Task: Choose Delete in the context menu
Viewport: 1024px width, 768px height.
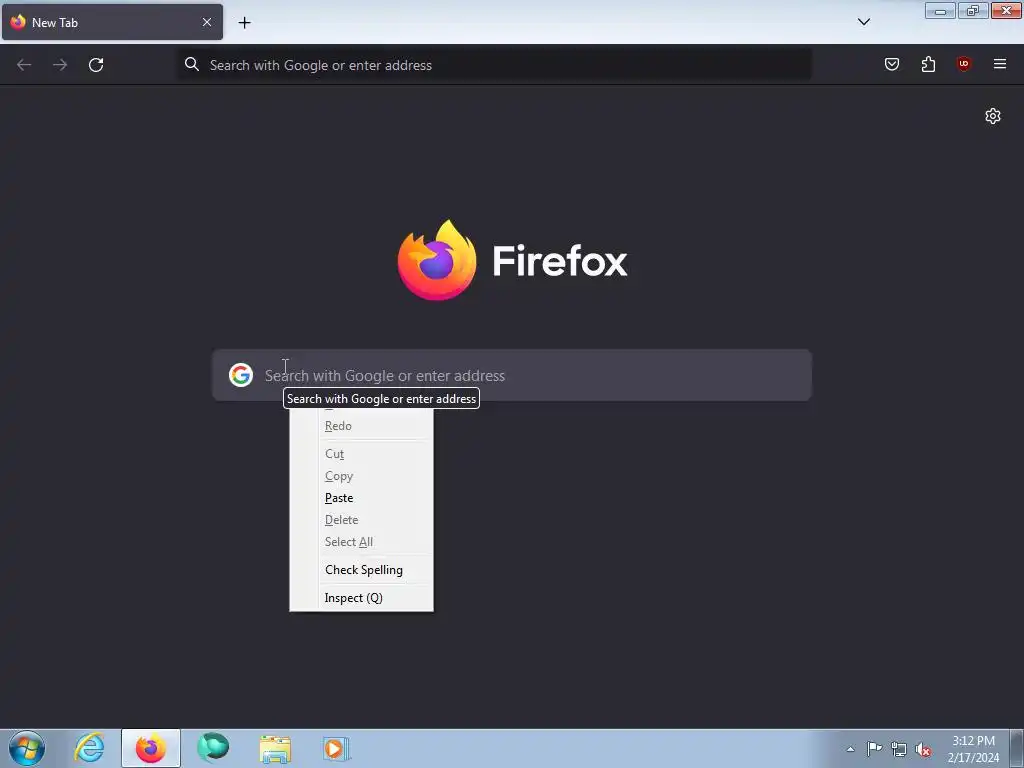Action: (361, 520)
